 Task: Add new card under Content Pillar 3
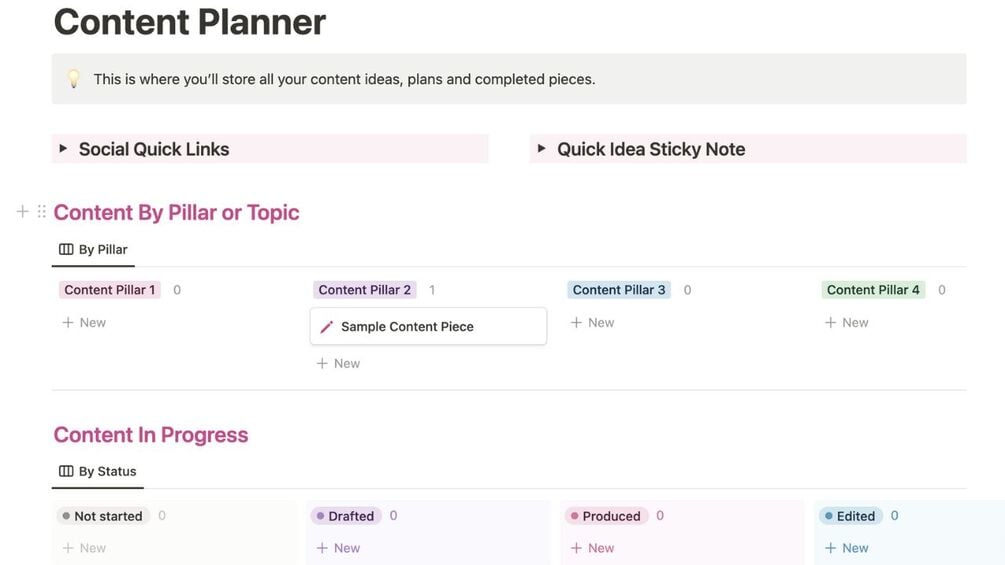coord(592,322)
